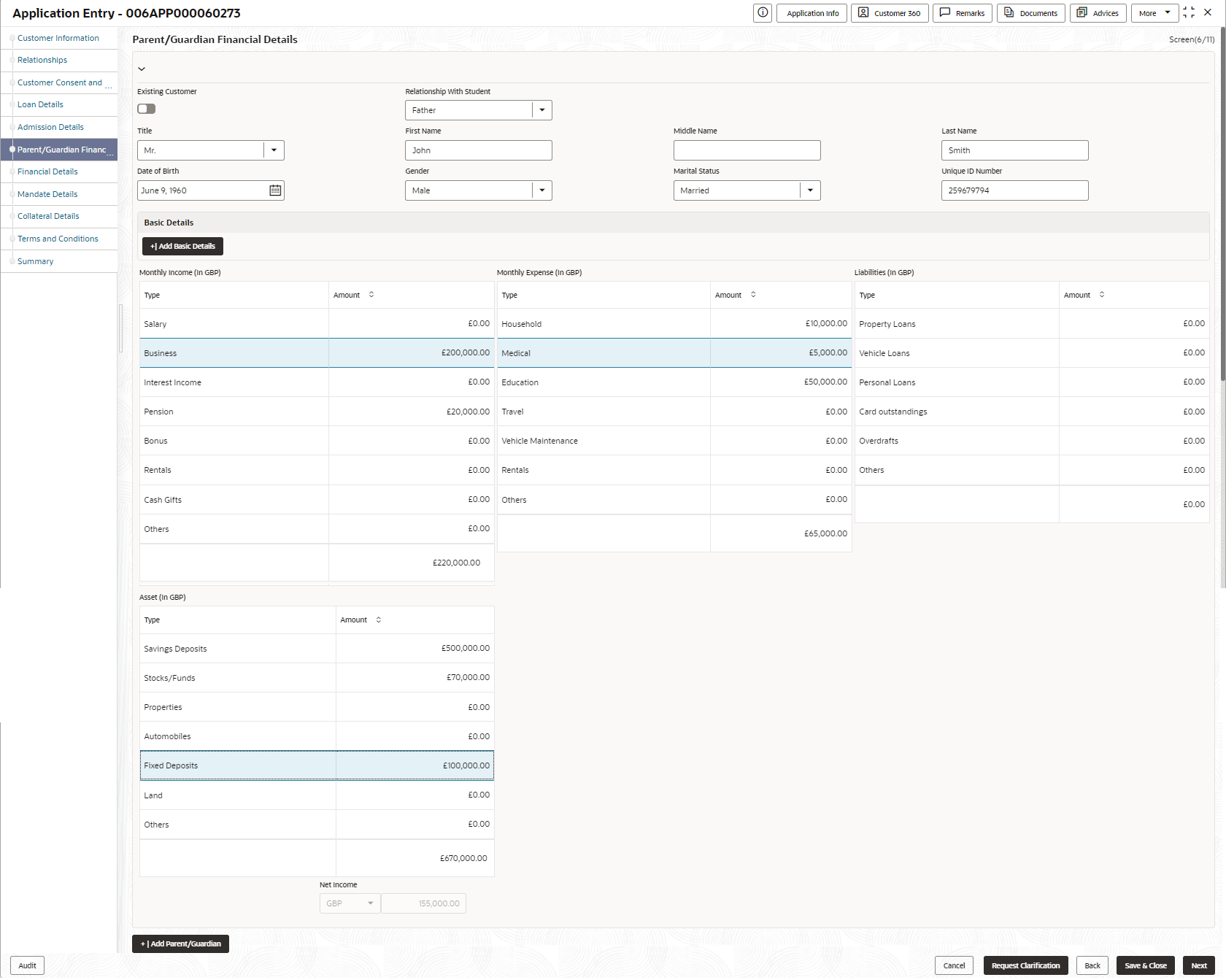Click the sidebar collapse handle
The image size is (1226, 980).
click(120, 328)
